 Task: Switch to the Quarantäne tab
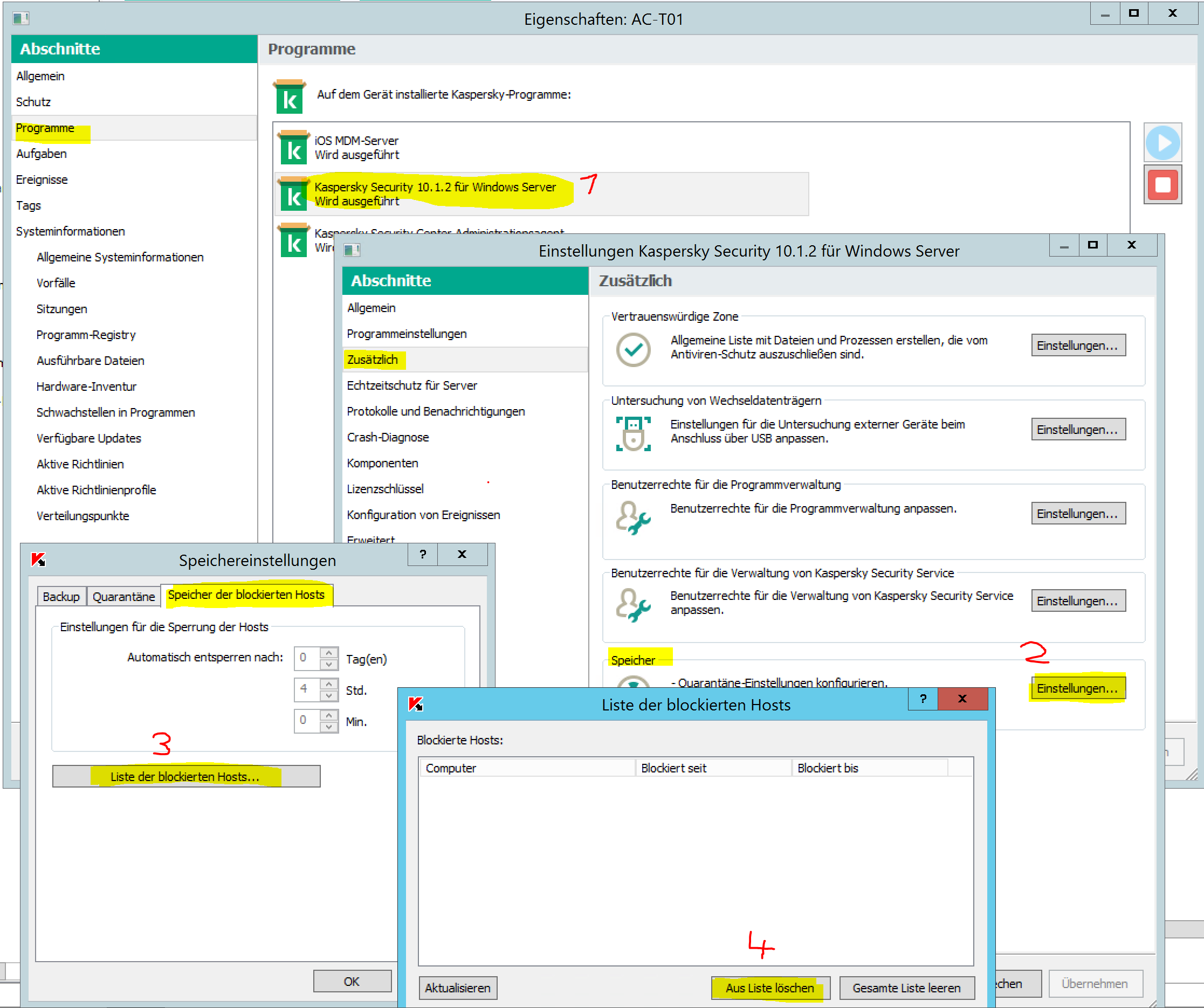click(123, 597)
